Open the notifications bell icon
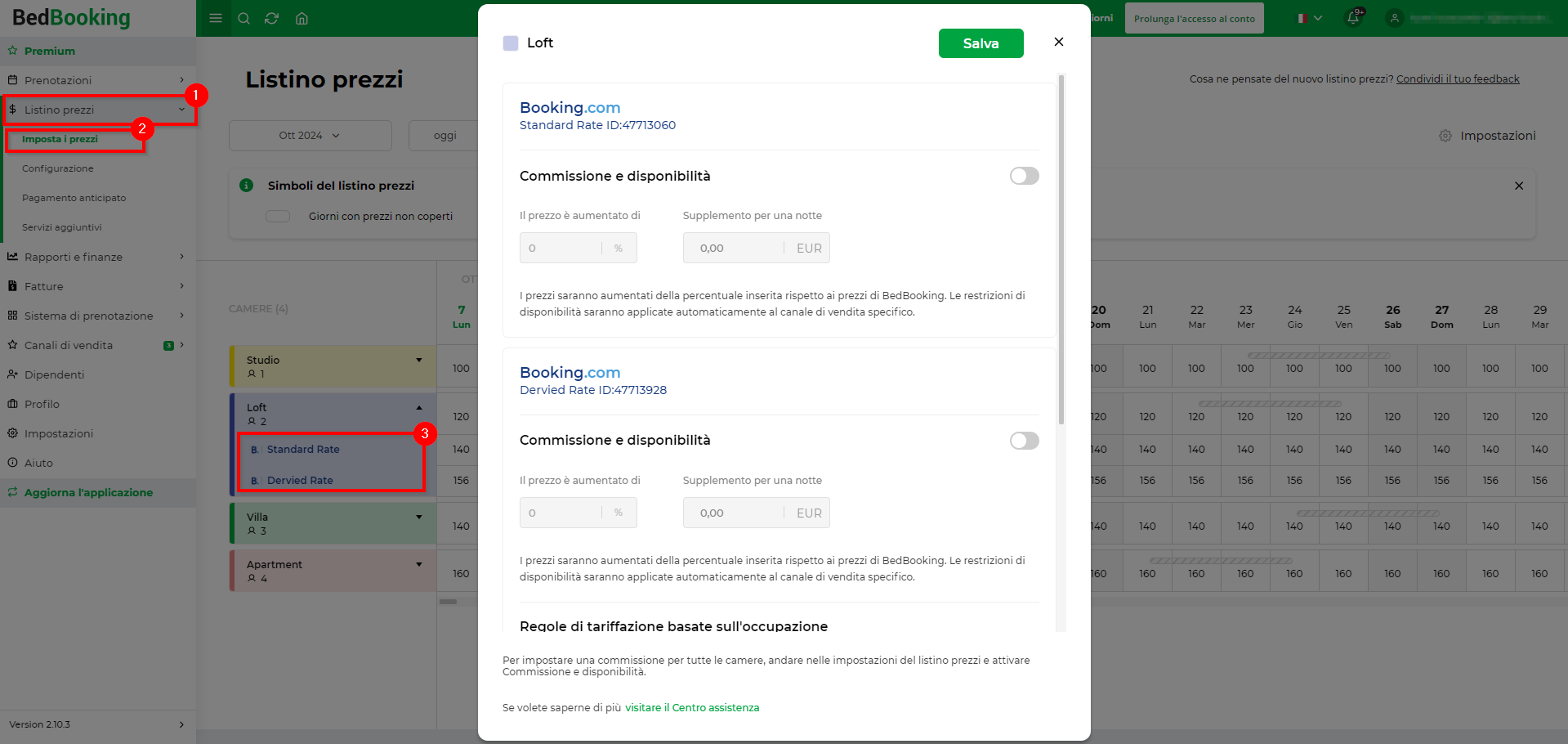This screenshot has width=1568, height=744. 1353,18
